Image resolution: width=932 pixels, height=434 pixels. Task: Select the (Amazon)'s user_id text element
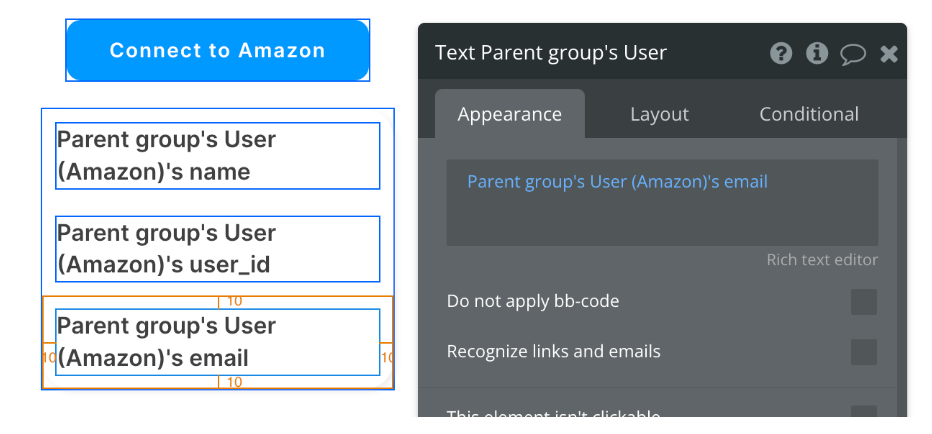[x=218, y=249]
